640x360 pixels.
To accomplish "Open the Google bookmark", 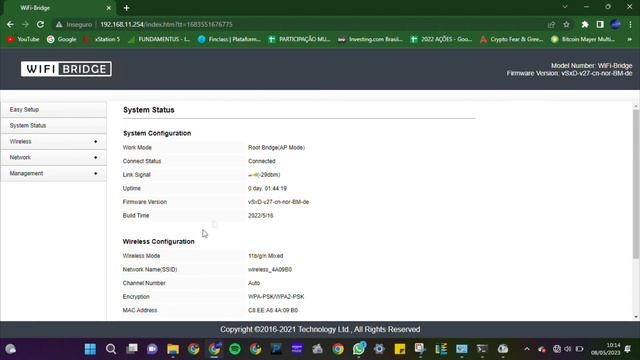I will pos(62,39).
